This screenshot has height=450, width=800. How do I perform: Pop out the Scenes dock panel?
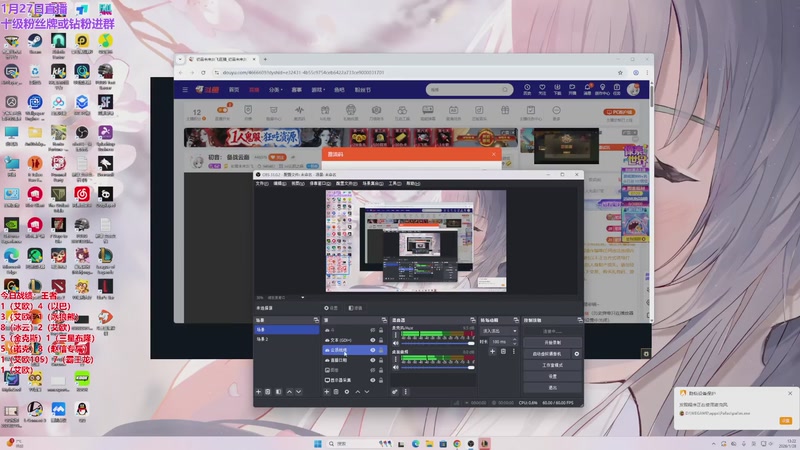click(x=316, y=320)
